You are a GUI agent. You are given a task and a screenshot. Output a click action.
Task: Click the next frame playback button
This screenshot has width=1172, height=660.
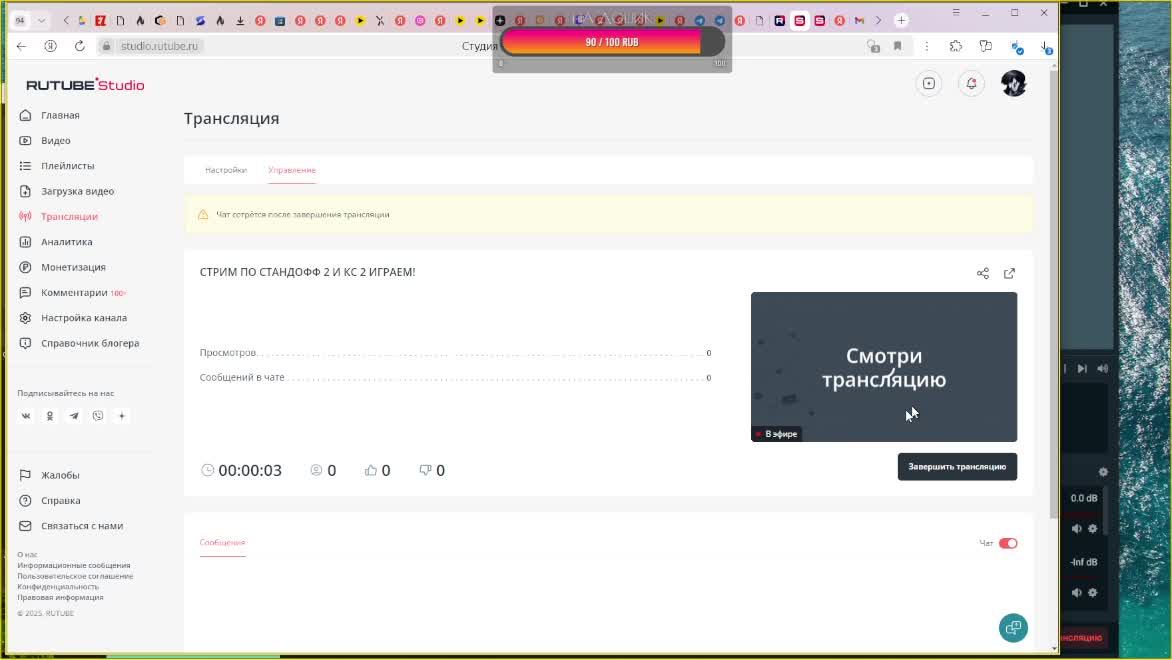pos(1082,368)
